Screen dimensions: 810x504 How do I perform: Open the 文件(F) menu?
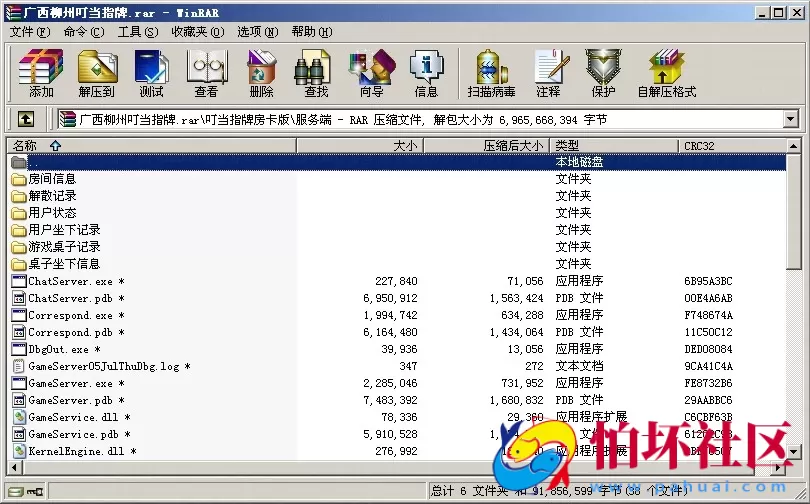click(x=30, y=32)
